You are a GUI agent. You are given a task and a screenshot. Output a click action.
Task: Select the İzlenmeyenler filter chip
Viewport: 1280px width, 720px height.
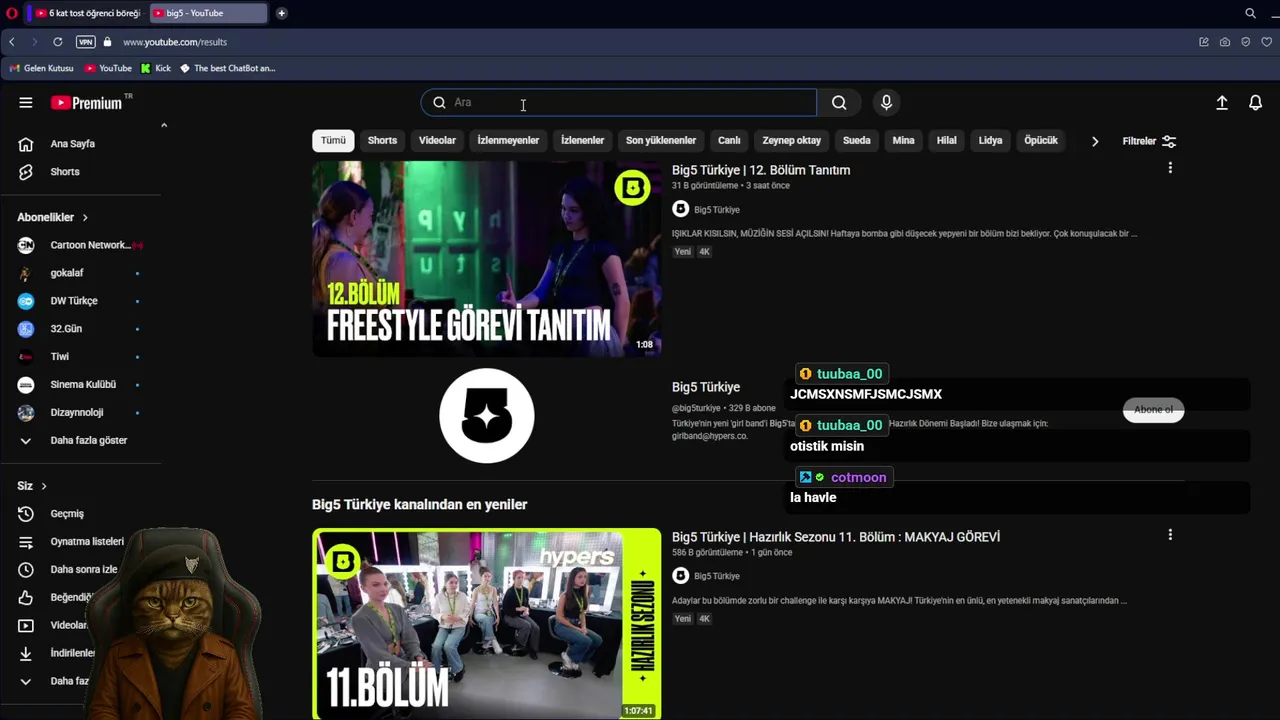pyautogui.click(x=508, y=141)
